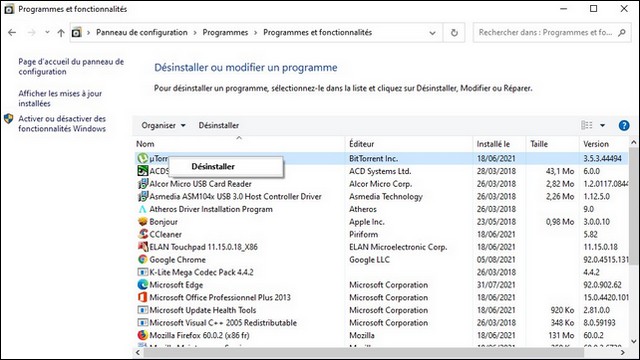
Task: Open Activer ou désactiver des fonctionnalités Windows
Action: click(62, 123)
